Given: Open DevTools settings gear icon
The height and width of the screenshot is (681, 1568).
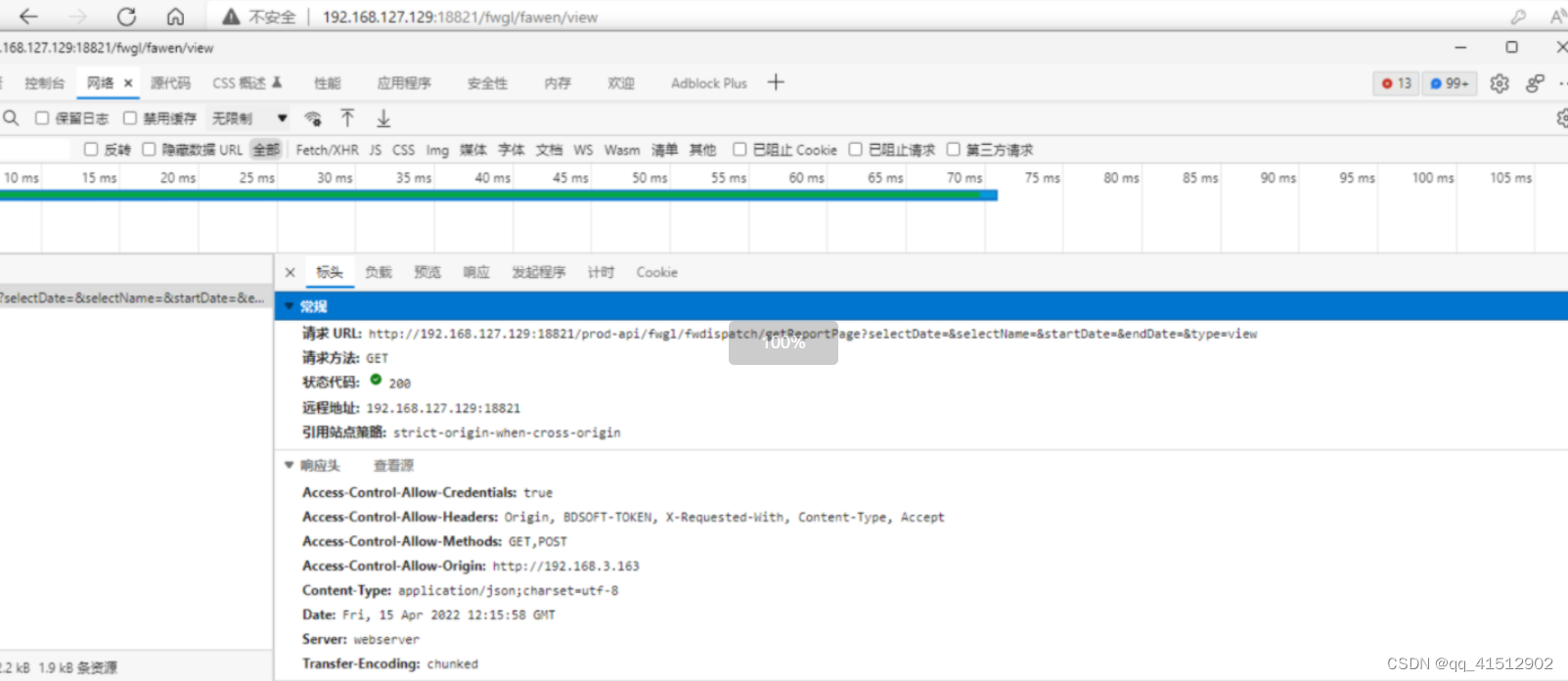Looking at the screenshot, I should [x=1500, y=83].
